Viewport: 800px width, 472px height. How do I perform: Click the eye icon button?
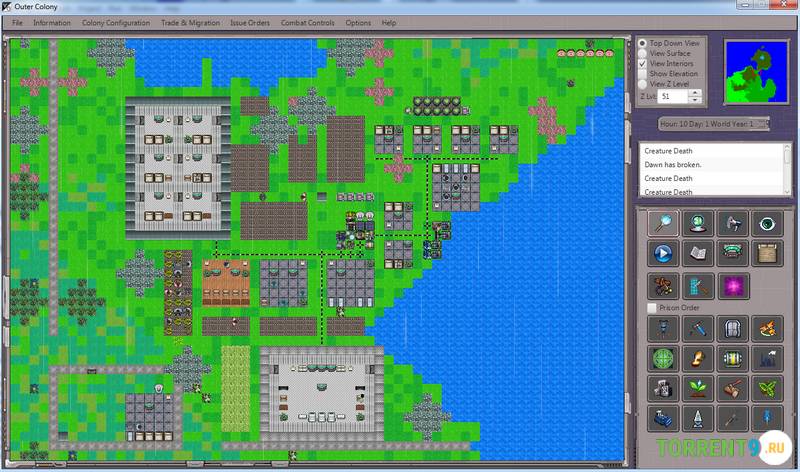tap(766, 224)
